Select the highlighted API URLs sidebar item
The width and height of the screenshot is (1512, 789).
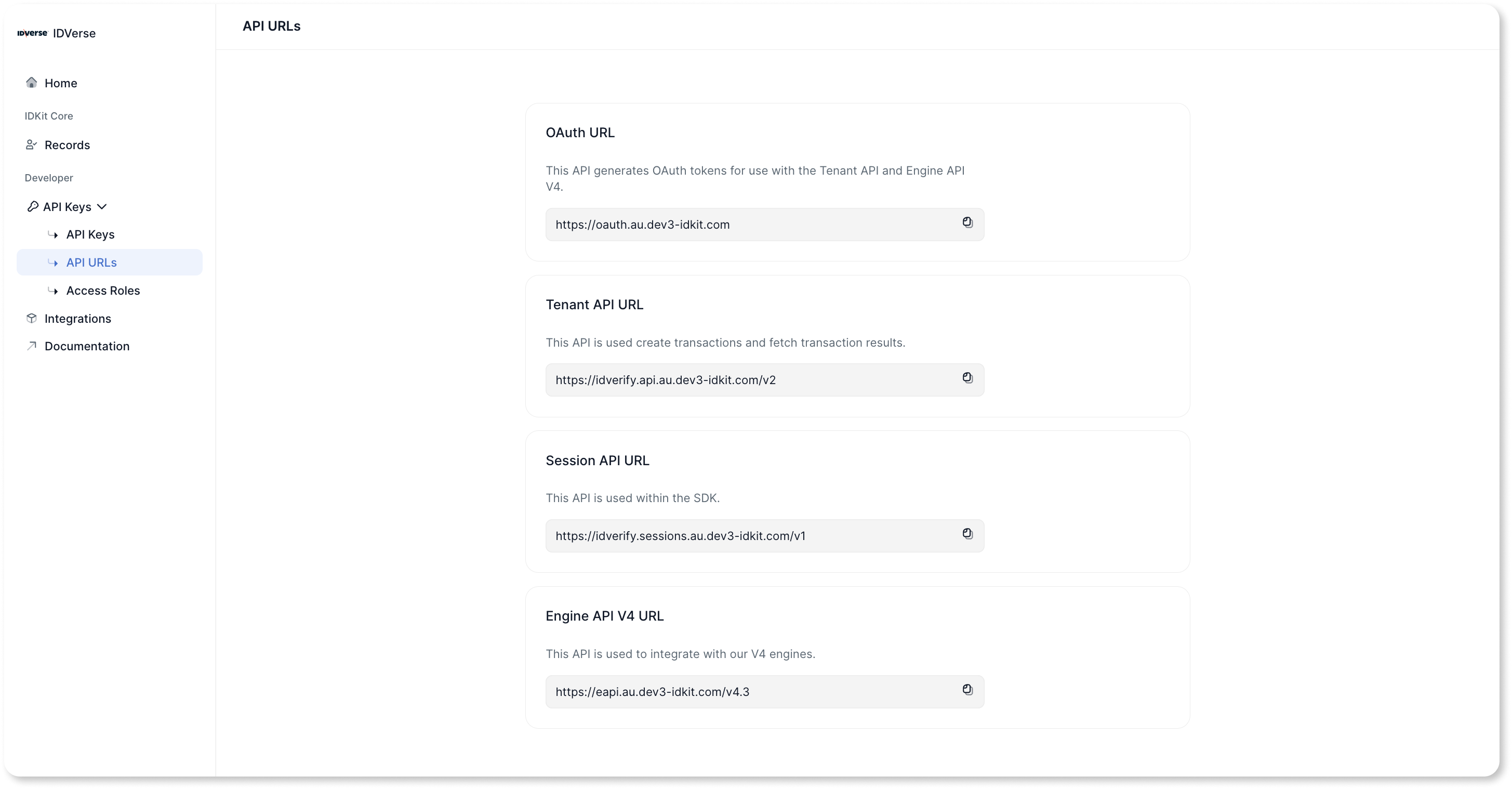(91, 262)
